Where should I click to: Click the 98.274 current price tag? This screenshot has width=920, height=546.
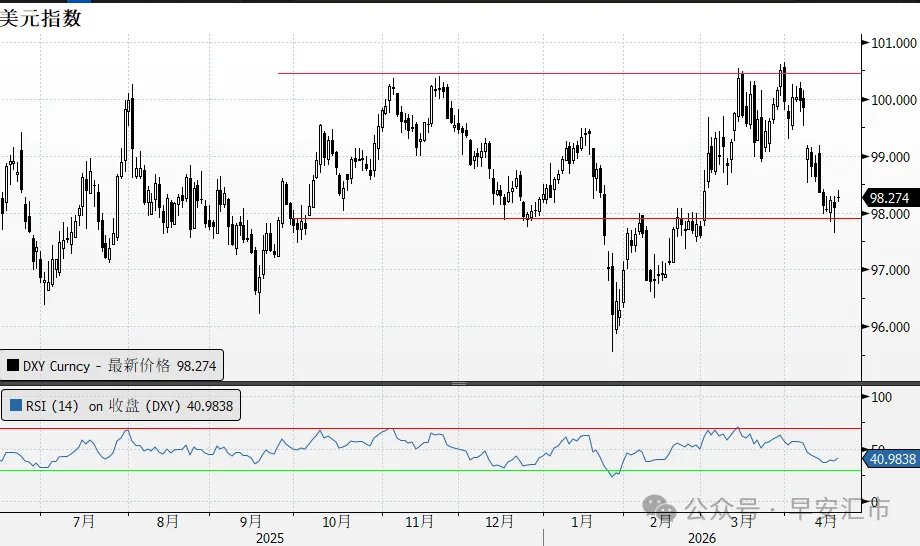[x=890, y=198]
